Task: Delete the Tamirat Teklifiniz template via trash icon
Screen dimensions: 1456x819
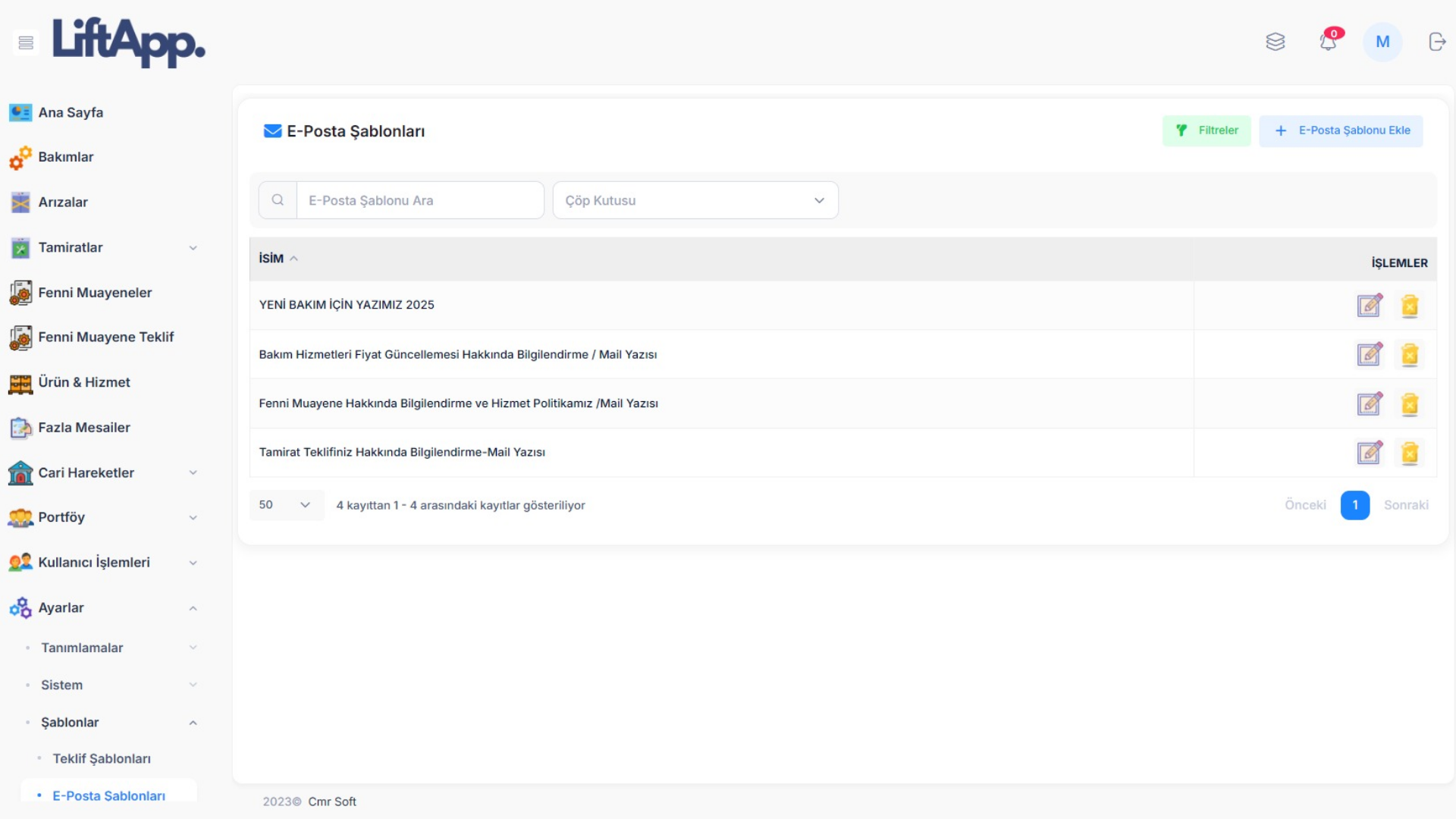Action: pyautogui.click(x=1410, y=453)
